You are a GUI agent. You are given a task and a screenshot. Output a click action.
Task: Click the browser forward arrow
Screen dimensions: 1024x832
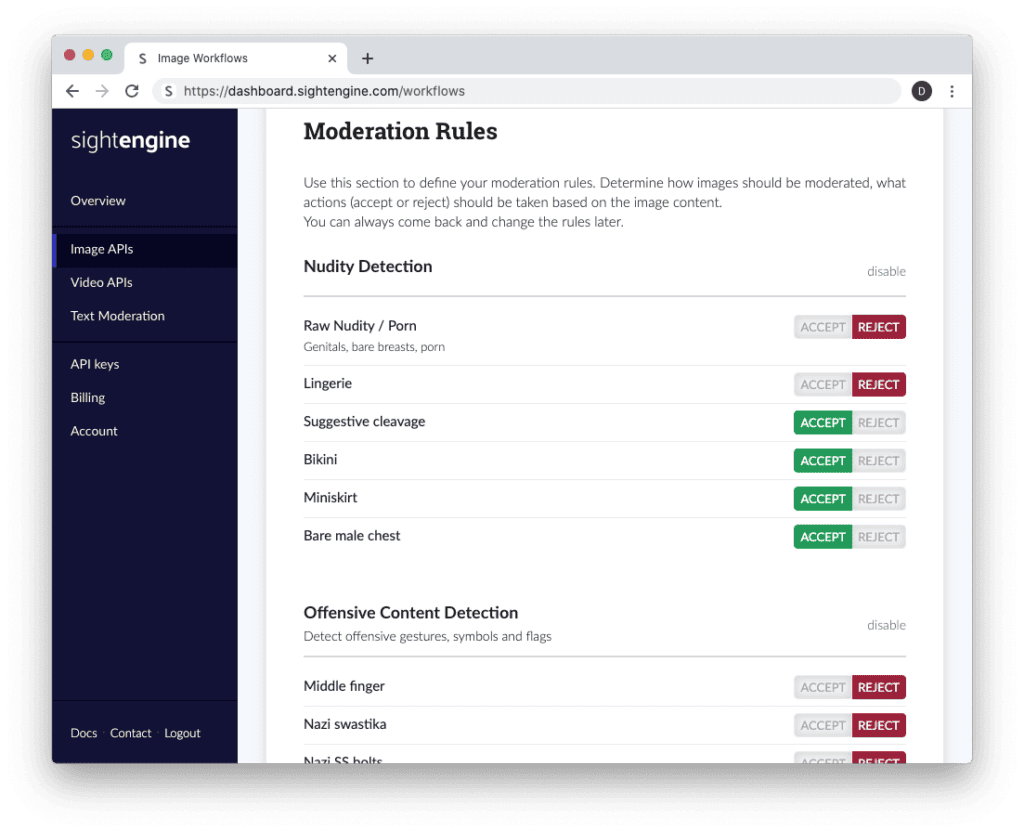point(102,91)
